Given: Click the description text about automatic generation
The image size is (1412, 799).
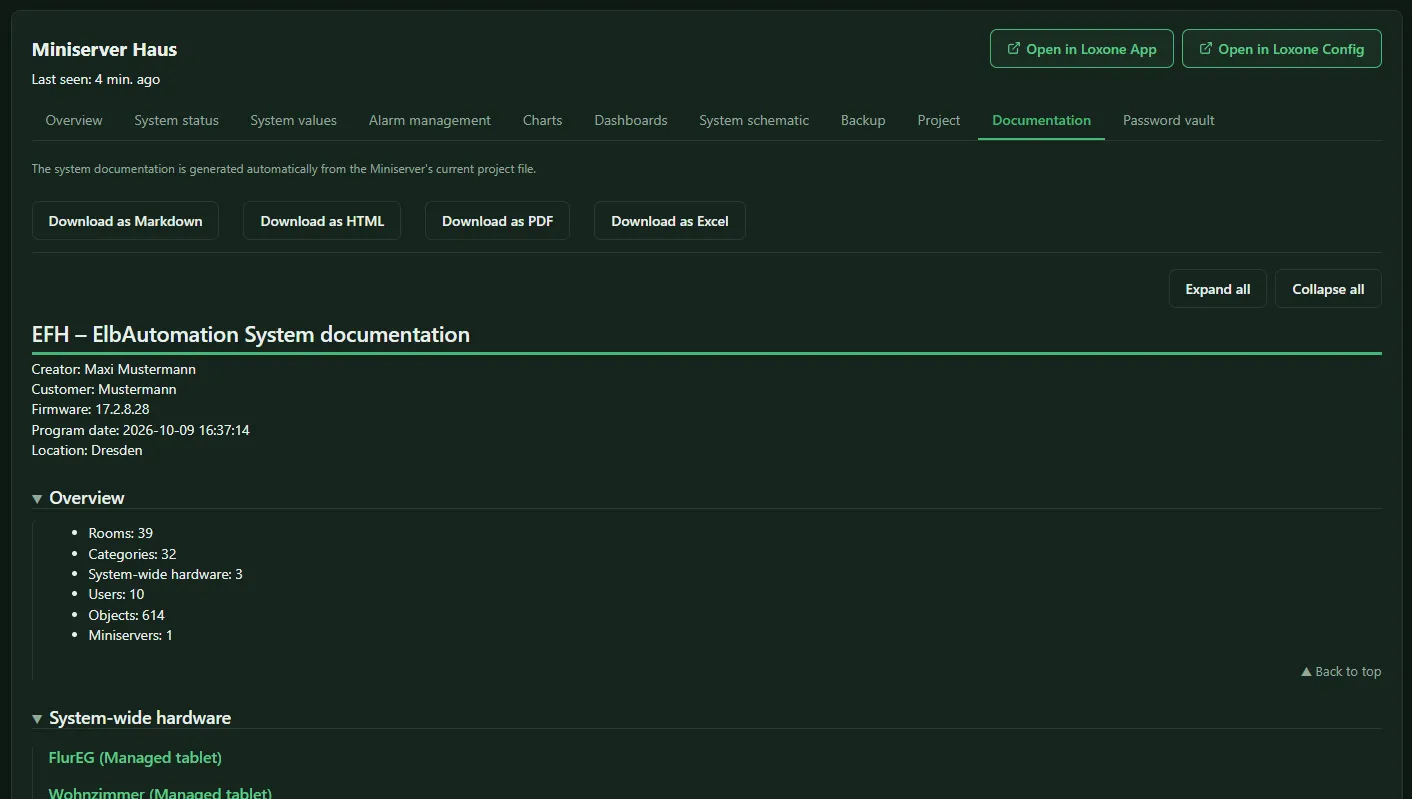Looking at the screenshot, I should coord(284,169).
